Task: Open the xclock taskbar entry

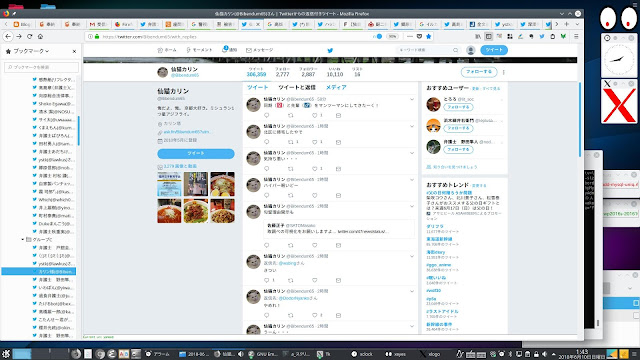Action: coord(362,354)
